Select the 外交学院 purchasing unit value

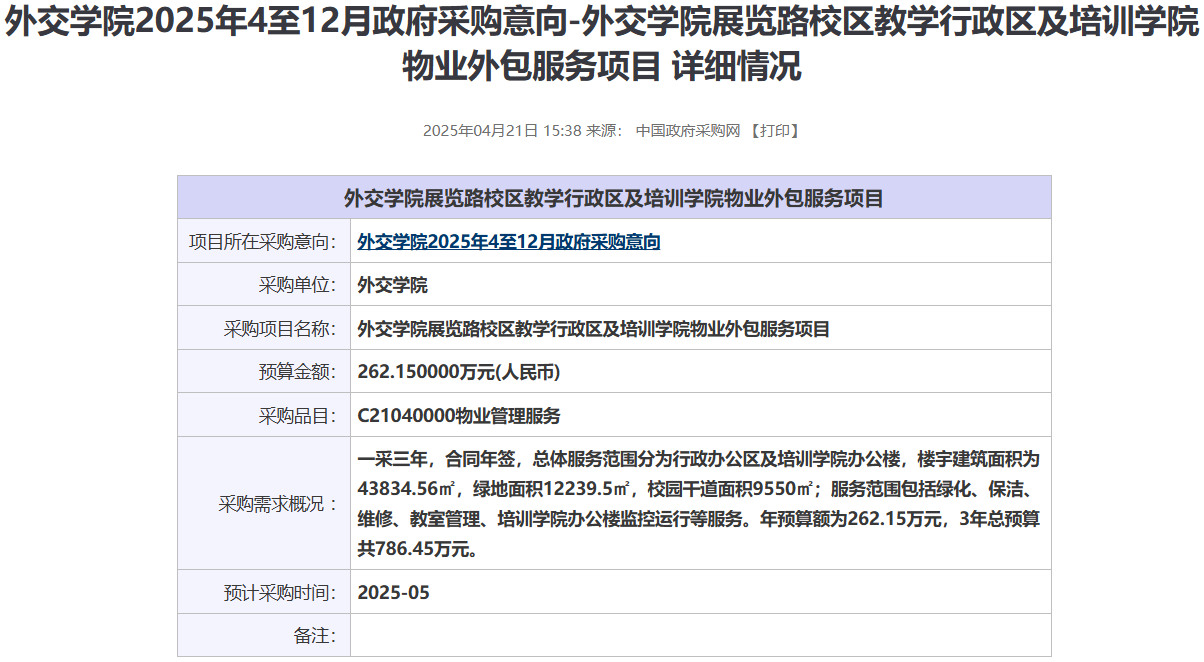pos(392,285)
